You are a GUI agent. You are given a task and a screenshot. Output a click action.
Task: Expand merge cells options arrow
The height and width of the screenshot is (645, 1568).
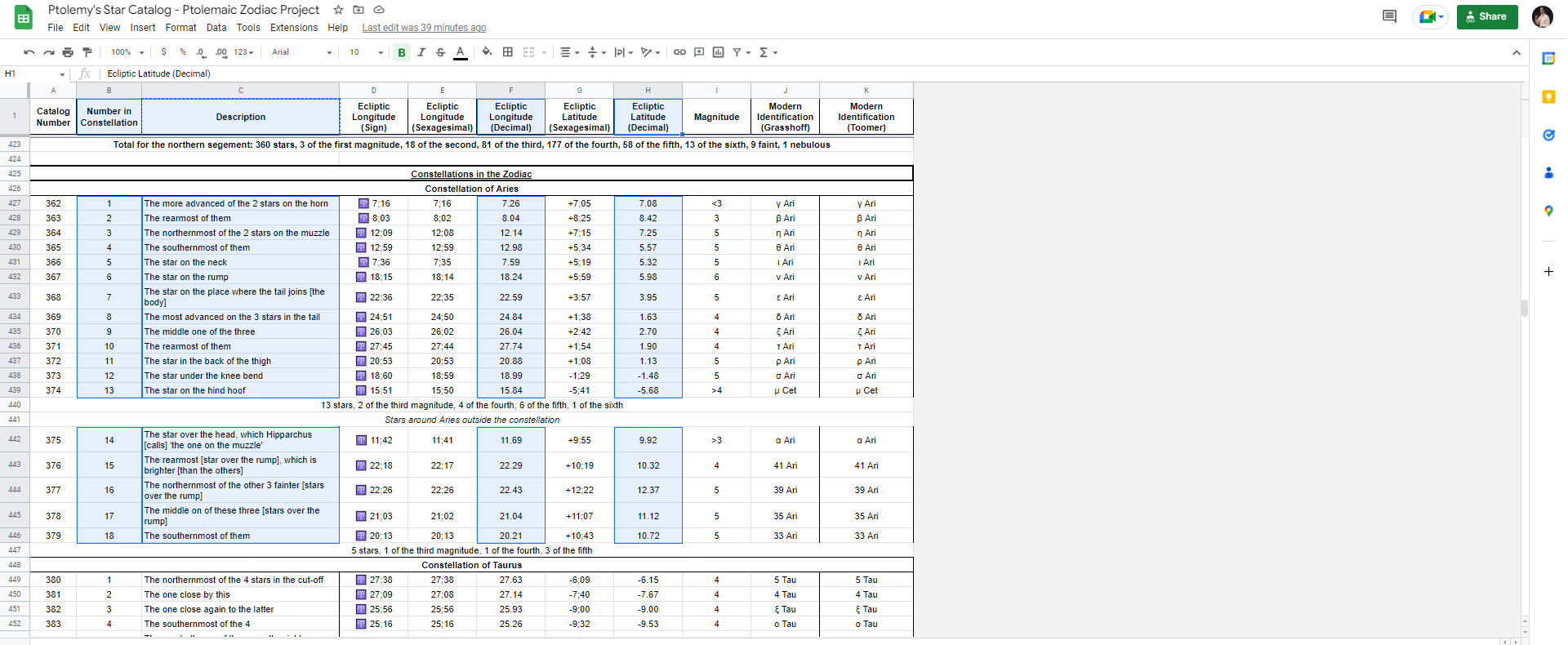click(x=544, y=53)
